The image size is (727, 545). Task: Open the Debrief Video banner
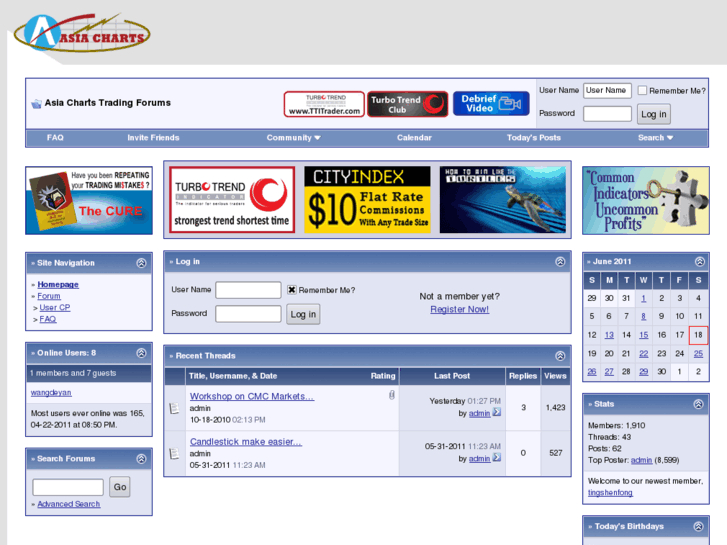coord(491,103)
